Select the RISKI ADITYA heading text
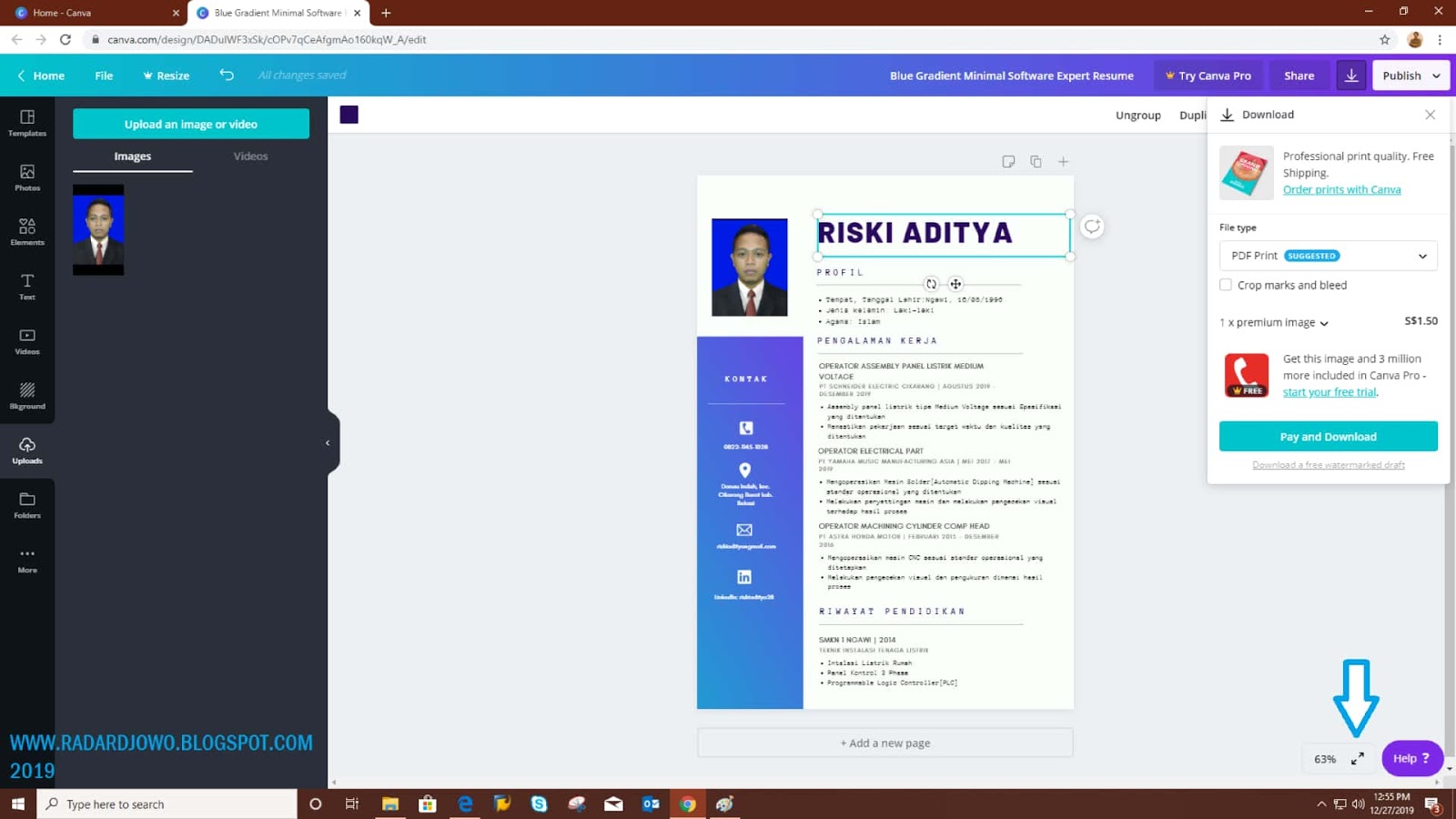Image resolution: width=1456 pixels, height=819 pixels. pos(915,233)
